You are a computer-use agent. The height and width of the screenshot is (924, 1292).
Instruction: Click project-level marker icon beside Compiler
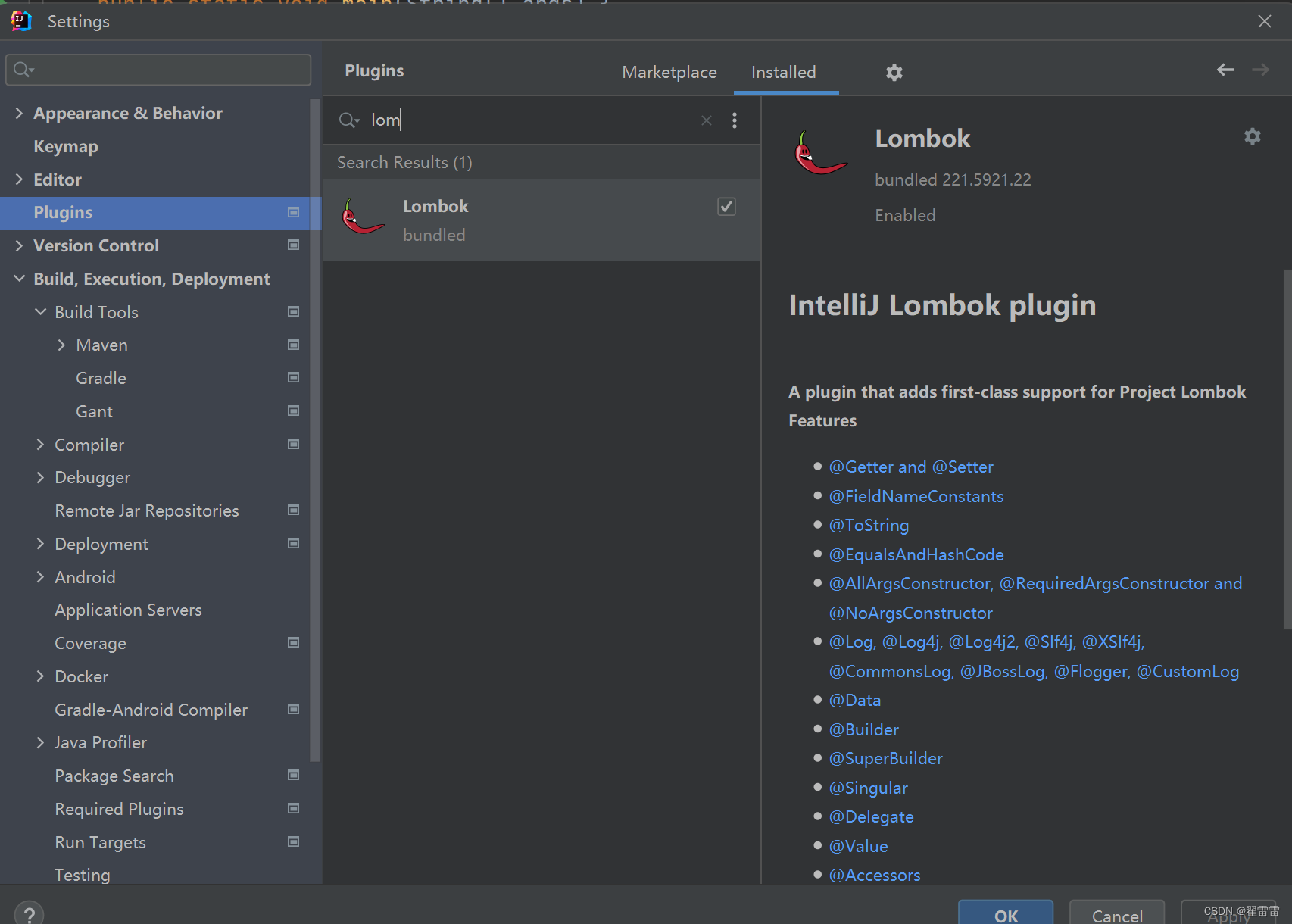coord(294,444)
